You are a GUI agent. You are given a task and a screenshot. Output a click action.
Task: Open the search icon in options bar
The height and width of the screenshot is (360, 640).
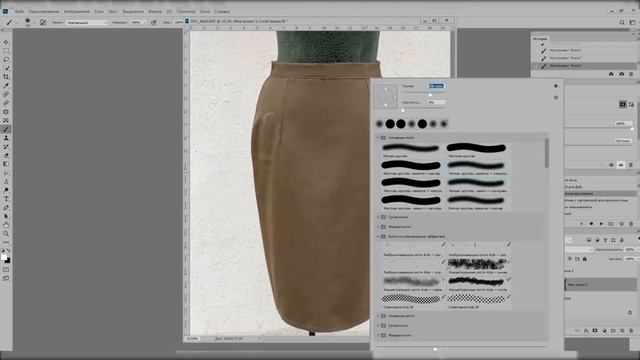pyautogui.click(x=622, y=22)
